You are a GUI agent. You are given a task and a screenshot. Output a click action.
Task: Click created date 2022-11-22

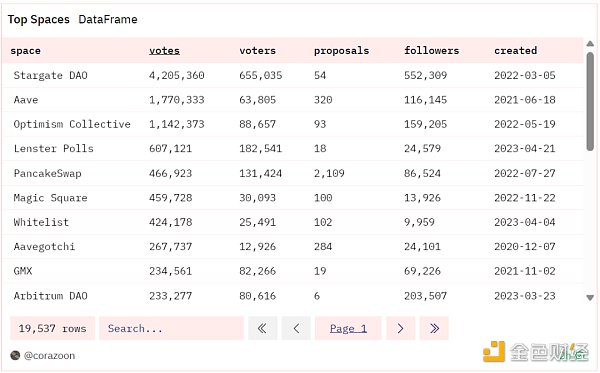[525, 198]
